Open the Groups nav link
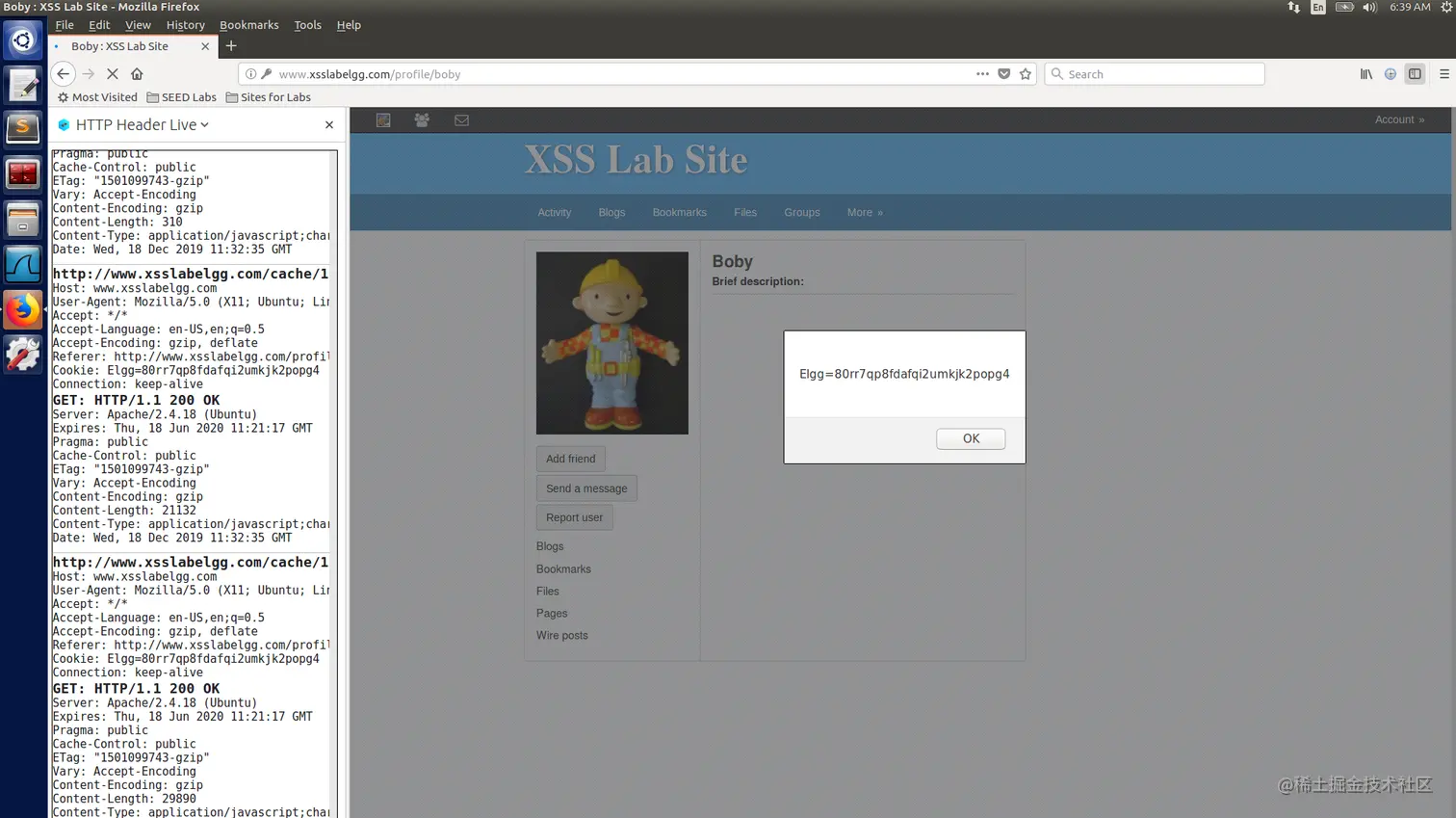 click(801, 213)
